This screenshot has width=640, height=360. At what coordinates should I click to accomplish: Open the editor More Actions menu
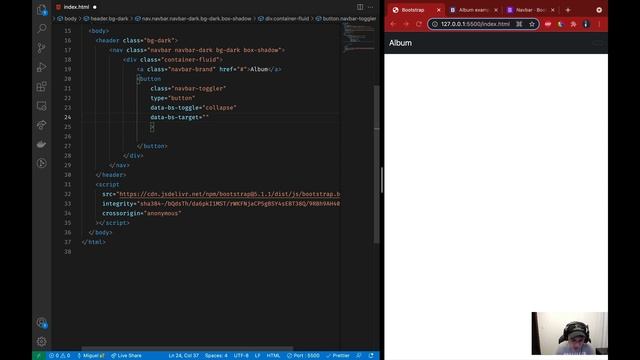[x=370, y=7]
